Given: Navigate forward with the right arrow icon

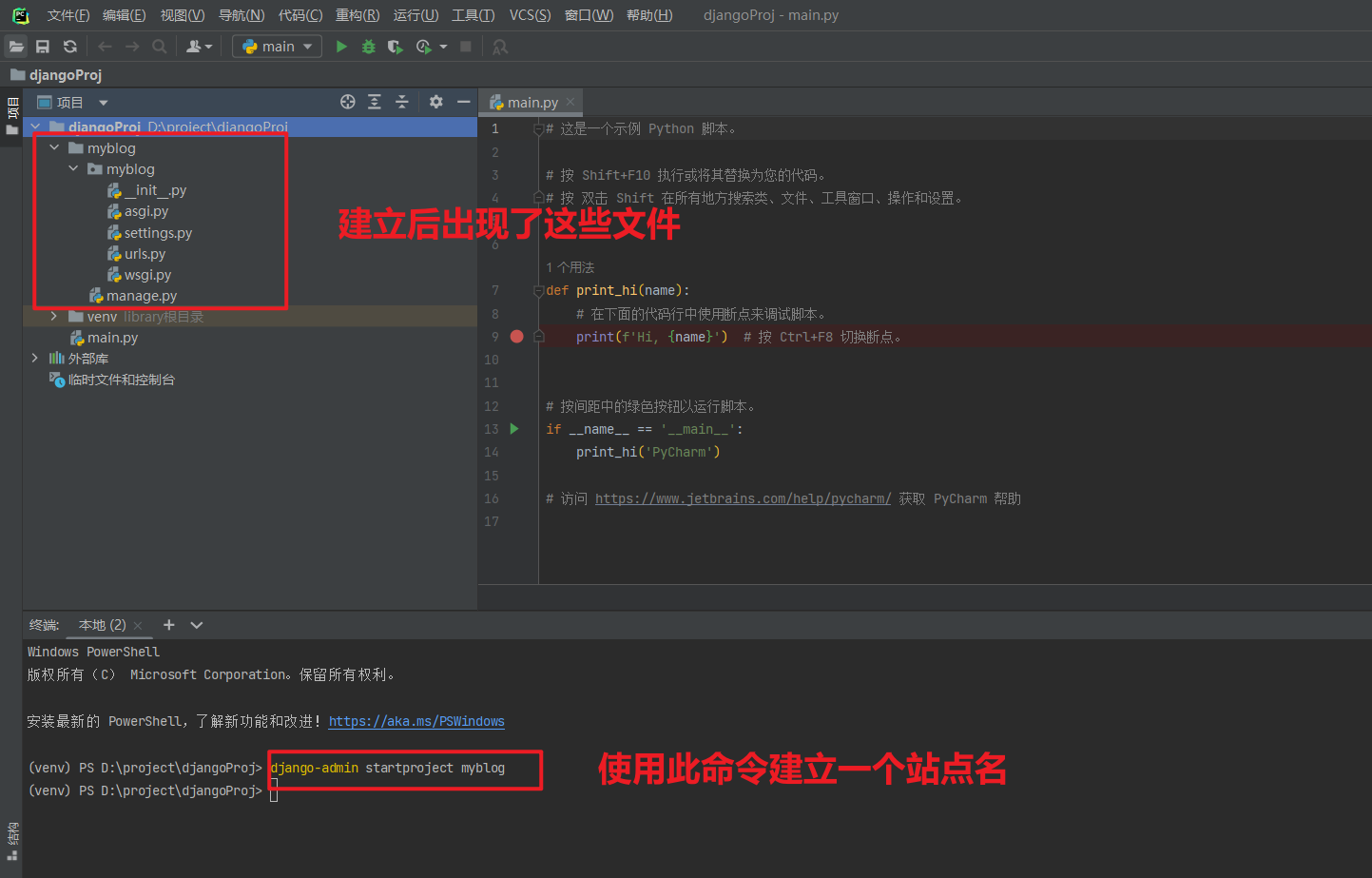Looking at the screenshot, I should [132, 47].
